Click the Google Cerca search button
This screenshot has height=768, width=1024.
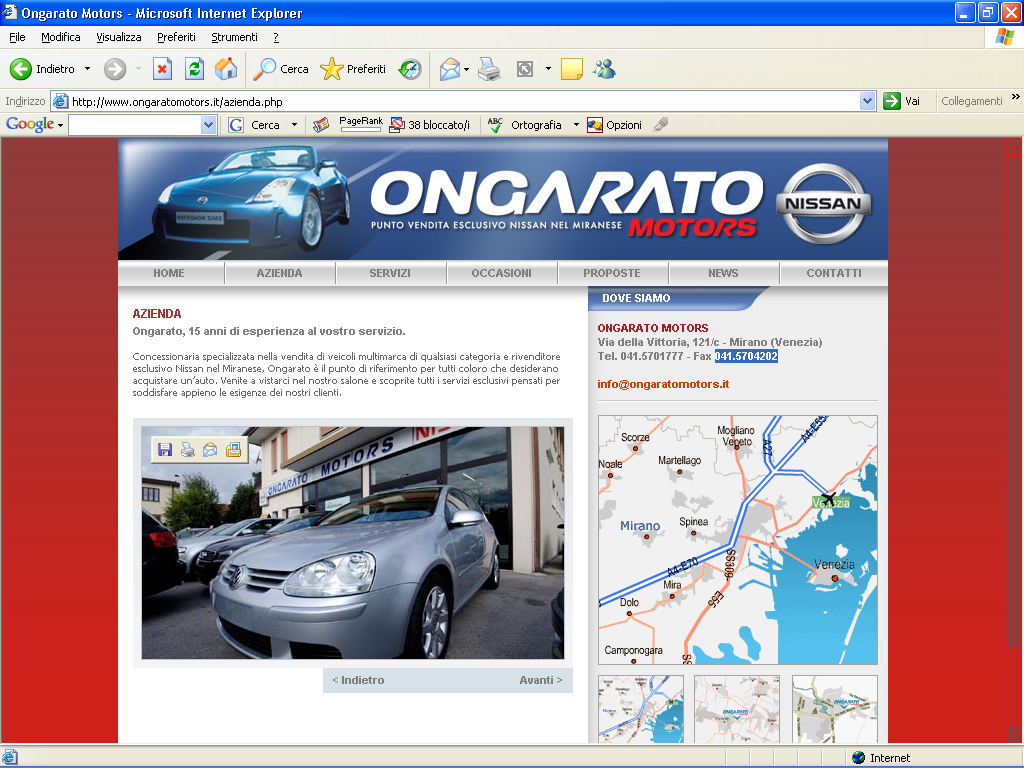pos(255,125)
